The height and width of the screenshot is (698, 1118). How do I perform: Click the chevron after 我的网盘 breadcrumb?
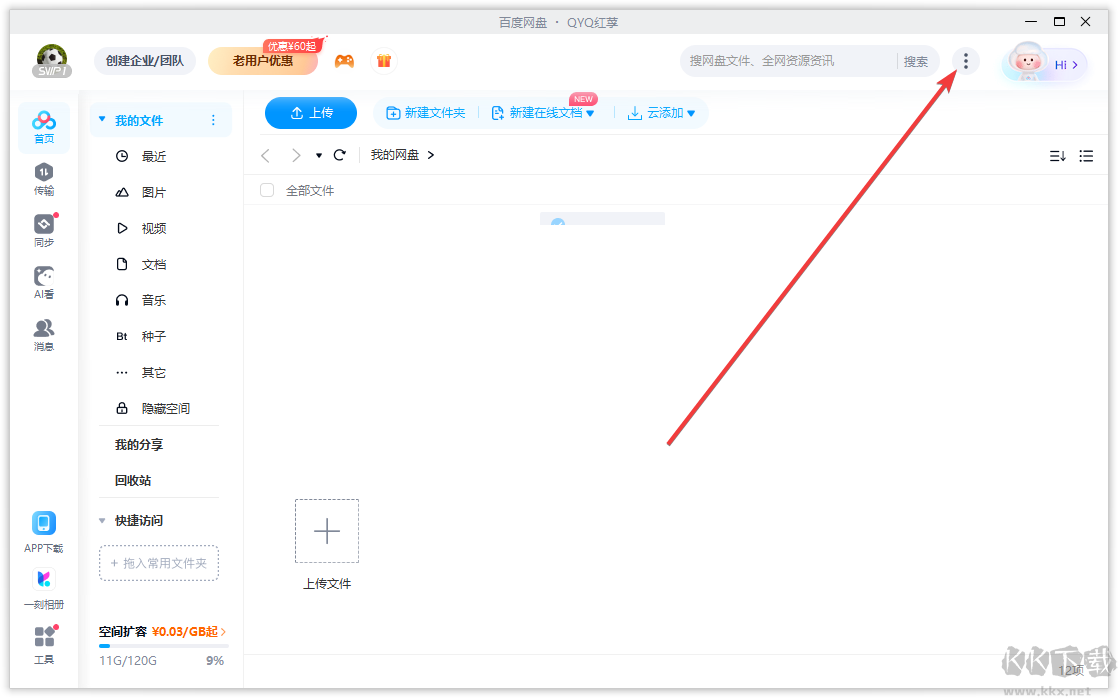pos(431,155)
